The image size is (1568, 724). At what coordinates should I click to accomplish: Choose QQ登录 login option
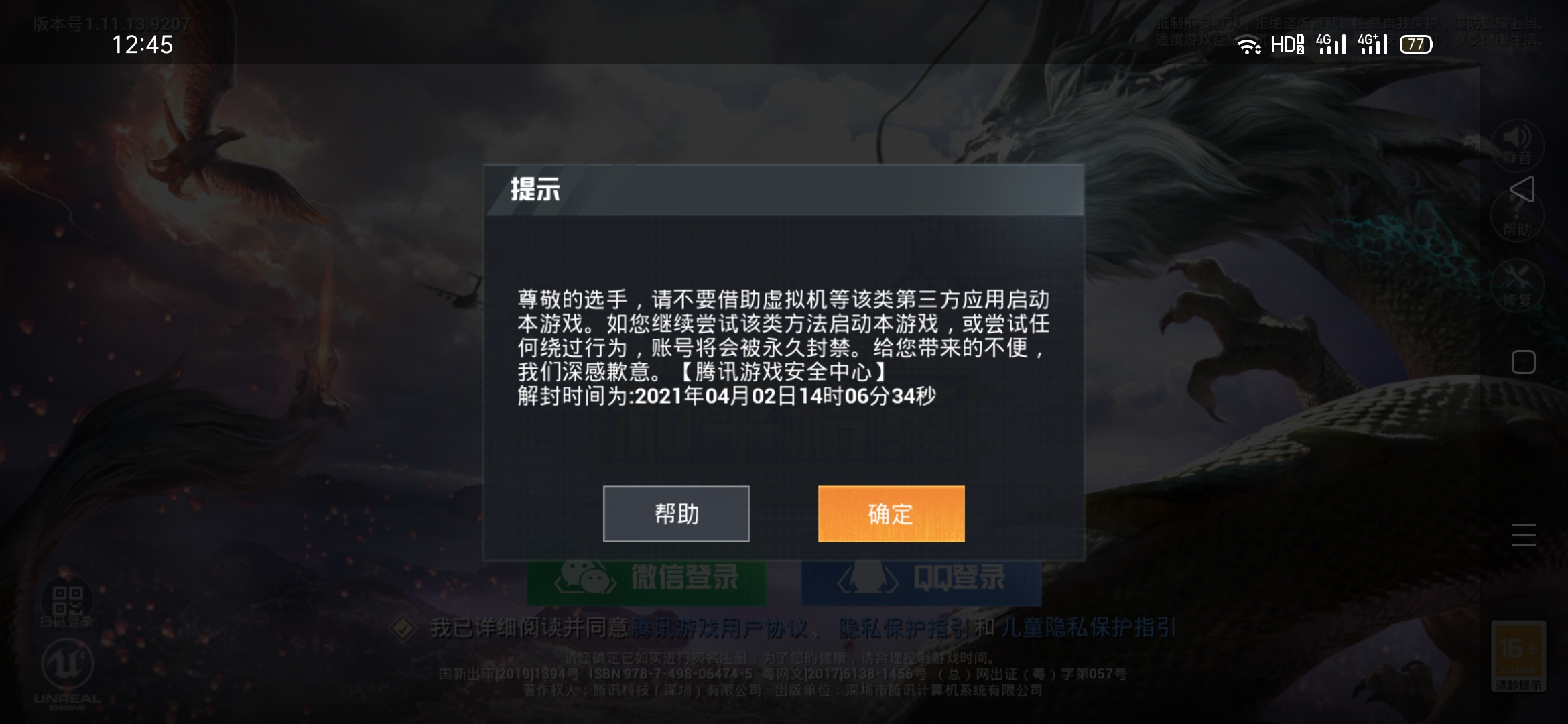921,578
